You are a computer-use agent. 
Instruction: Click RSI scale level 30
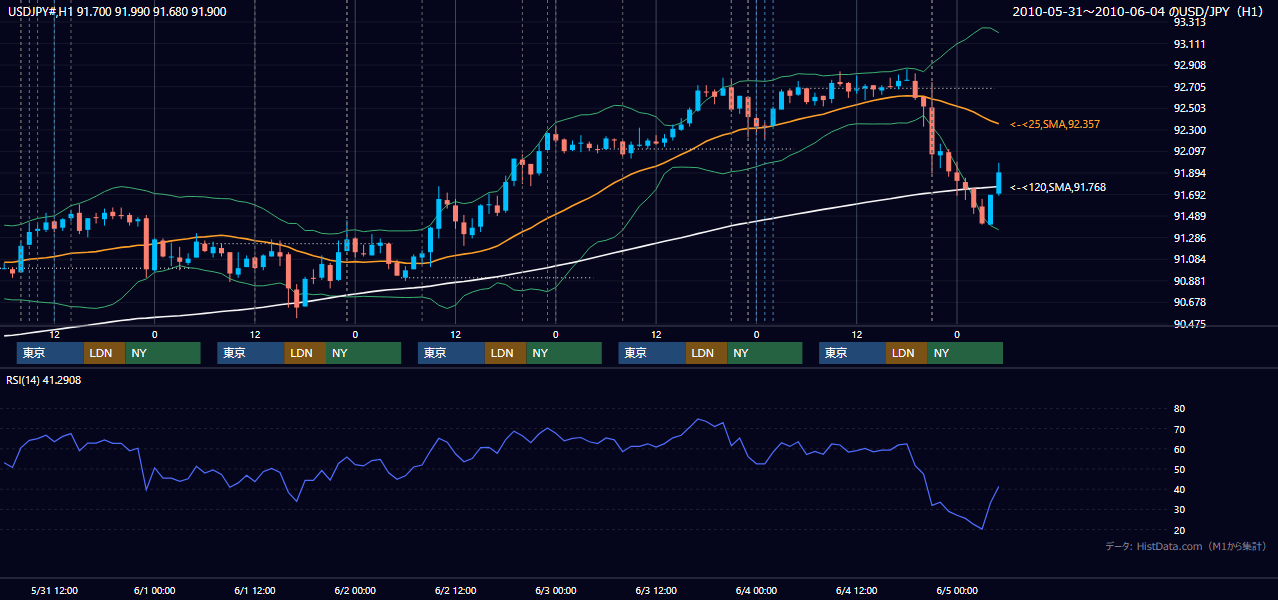tap(1179, 510)
